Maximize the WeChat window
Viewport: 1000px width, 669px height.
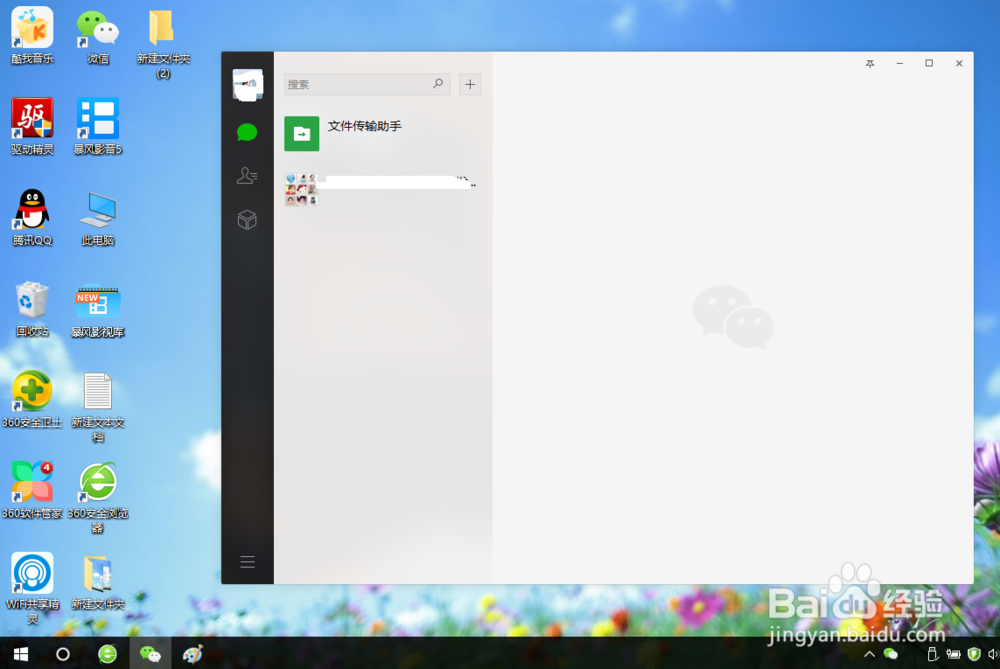929,63
